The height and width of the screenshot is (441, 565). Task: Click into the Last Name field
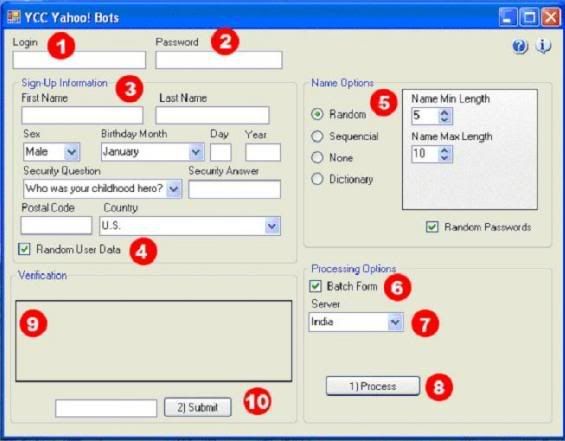click(x=212, y=115)
